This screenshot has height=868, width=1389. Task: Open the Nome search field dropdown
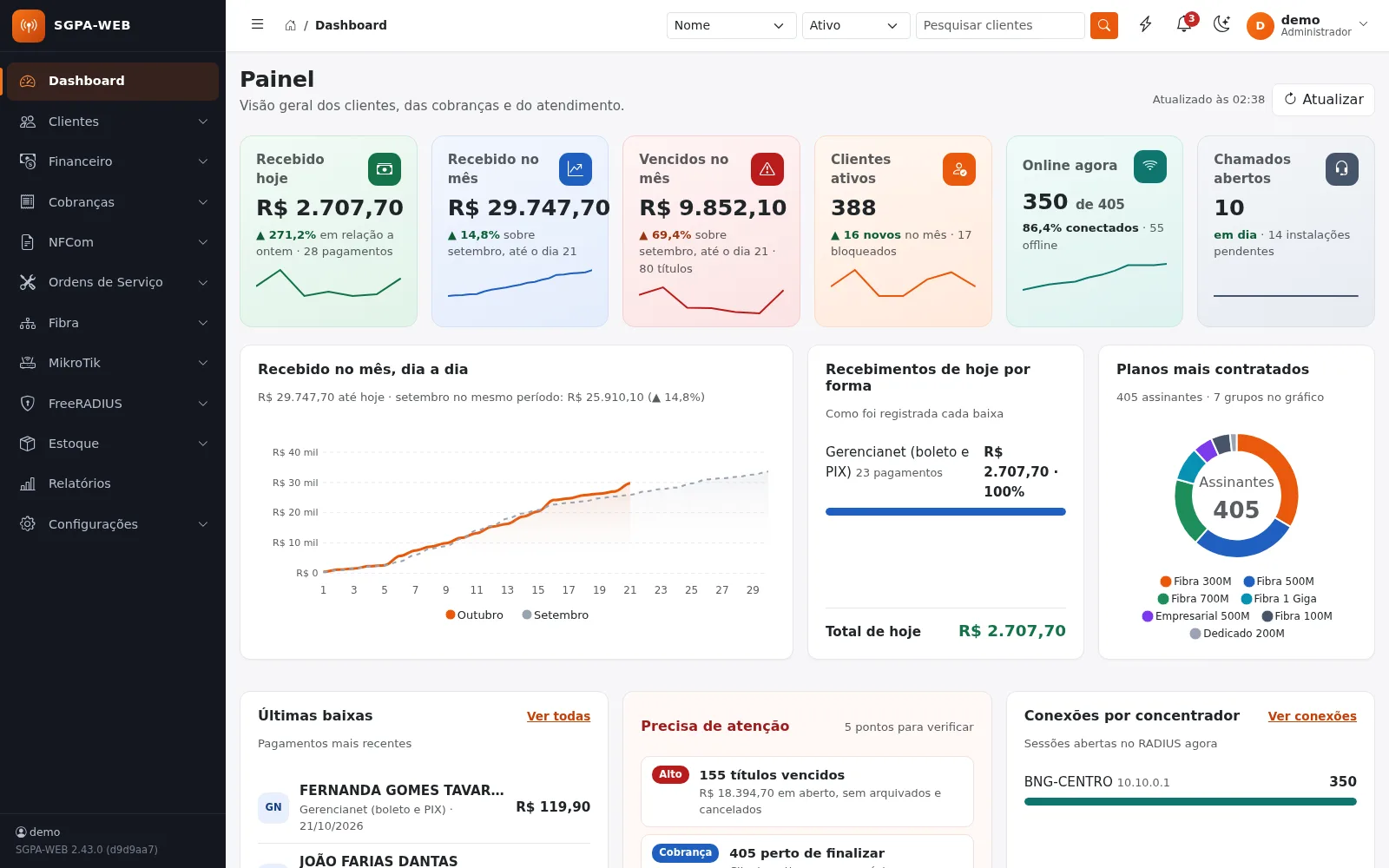(x=732, y=25)
